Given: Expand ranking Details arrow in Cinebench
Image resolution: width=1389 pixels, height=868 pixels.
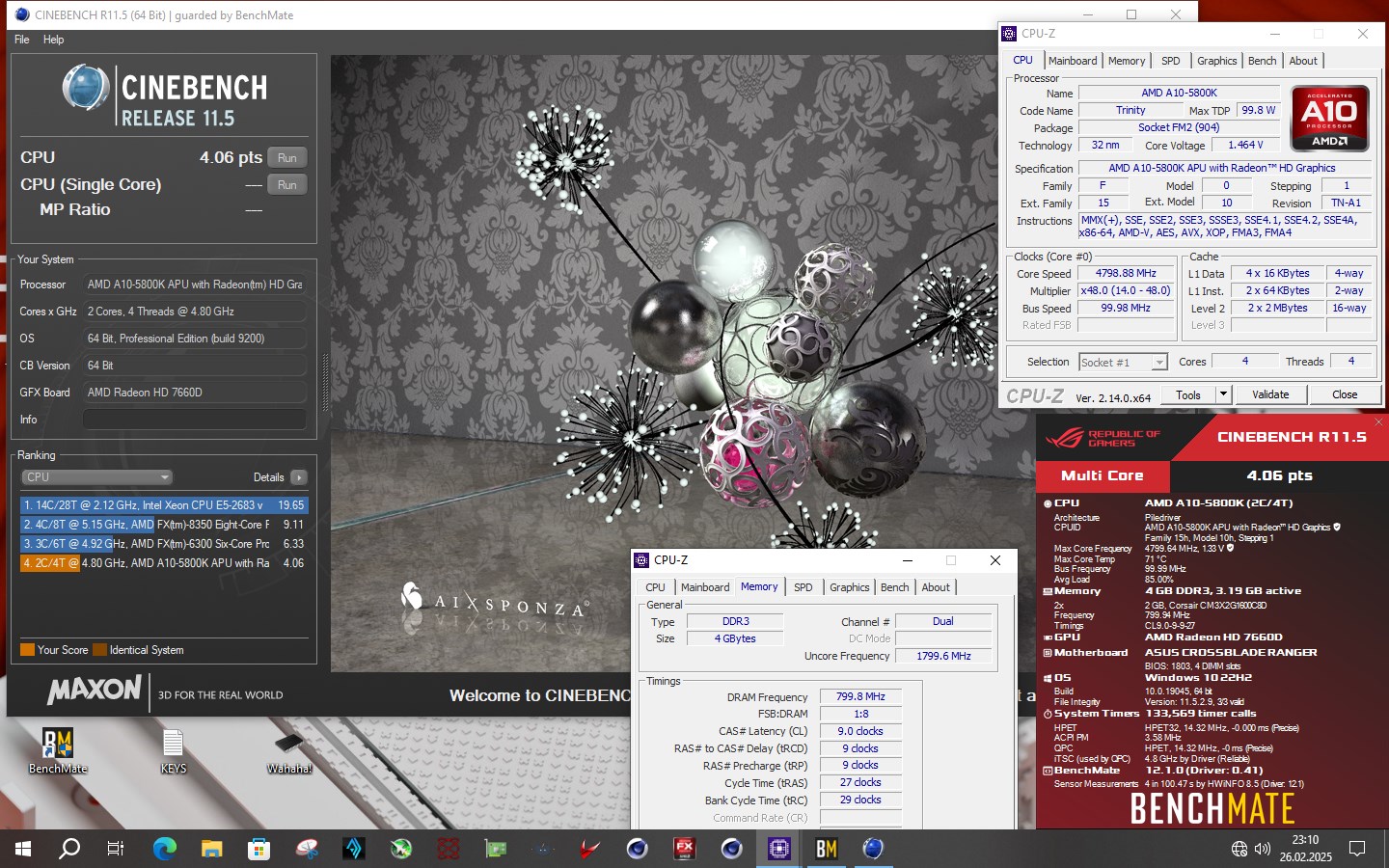Looking at the screenshot, I should (299, 477).
